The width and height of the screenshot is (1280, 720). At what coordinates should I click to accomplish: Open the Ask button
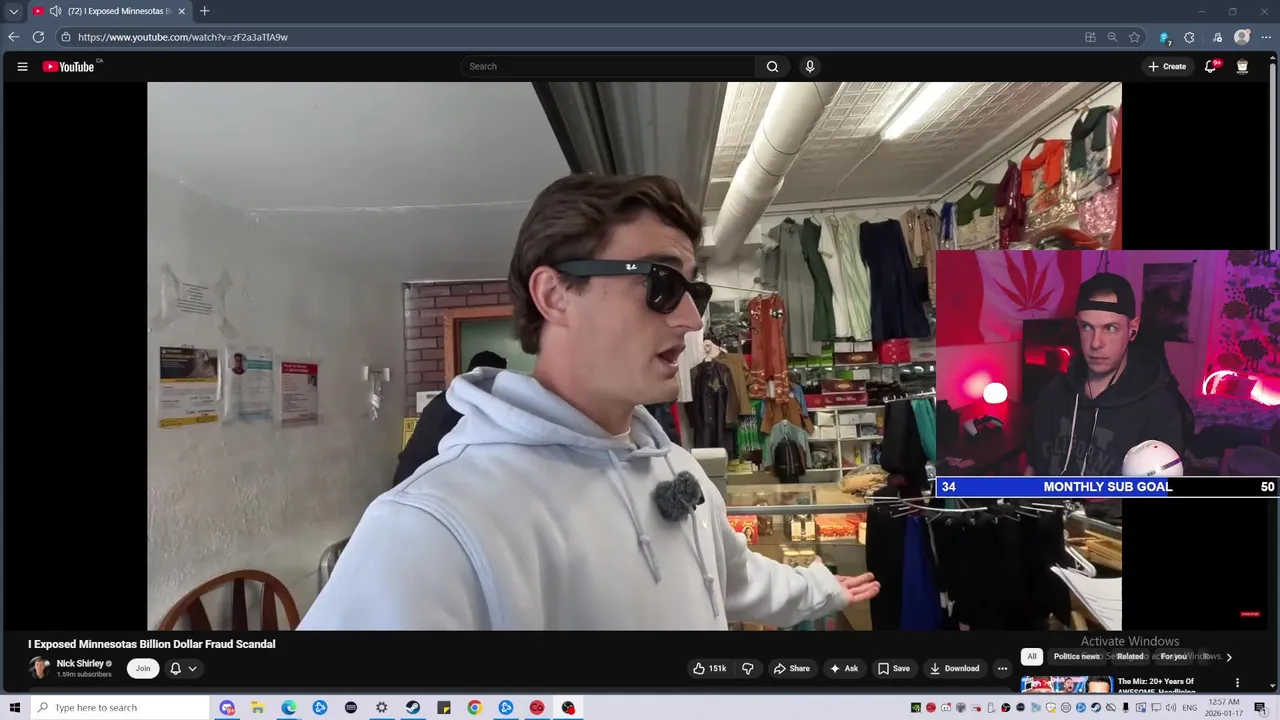(x=844, y=668)
